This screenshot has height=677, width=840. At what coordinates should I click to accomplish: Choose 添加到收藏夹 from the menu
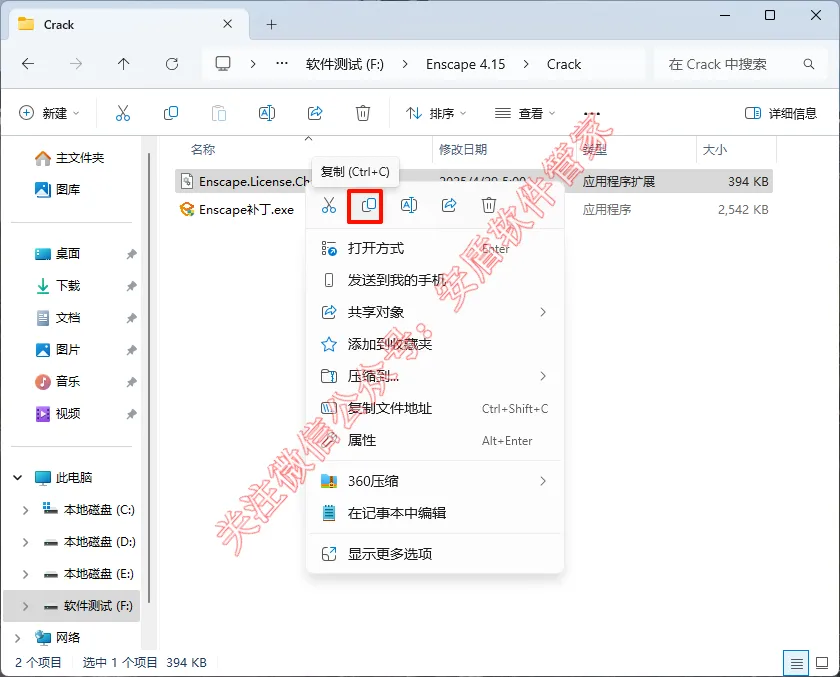[435, 344]
